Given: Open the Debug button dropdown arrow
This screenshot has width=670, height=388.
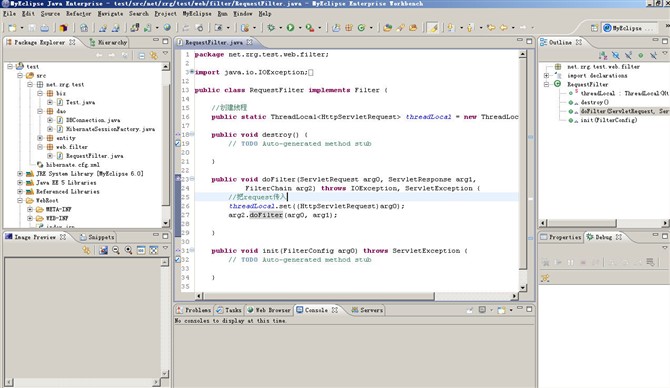Looking at the screenshot, I should [x=280, y=28].
